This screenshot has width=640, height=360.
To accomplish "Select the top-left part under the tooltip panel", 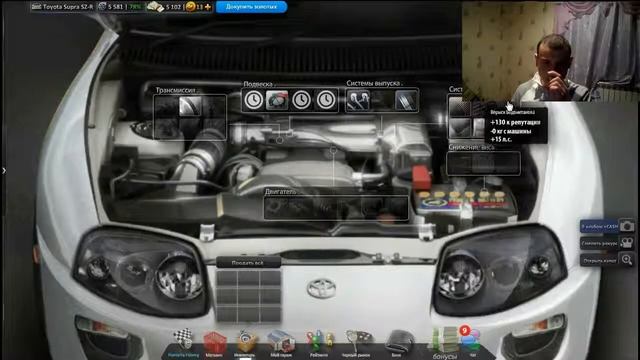I will pos(460,107).
